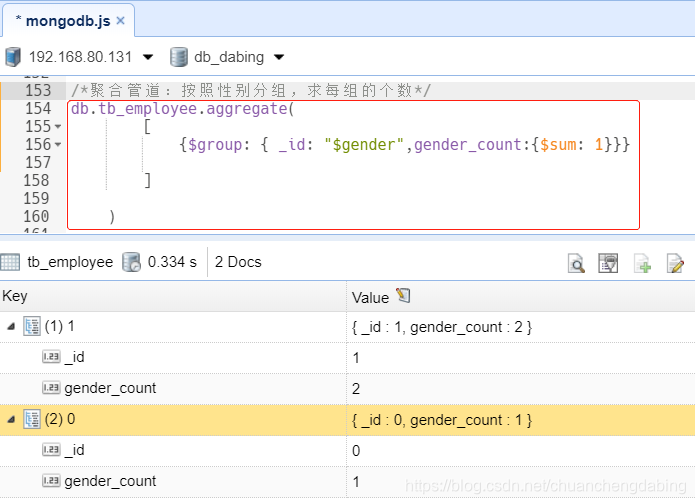The width and height of the screenshot is (695, 504).
Task: Click line number 160 in gutter
Action: 36,216
